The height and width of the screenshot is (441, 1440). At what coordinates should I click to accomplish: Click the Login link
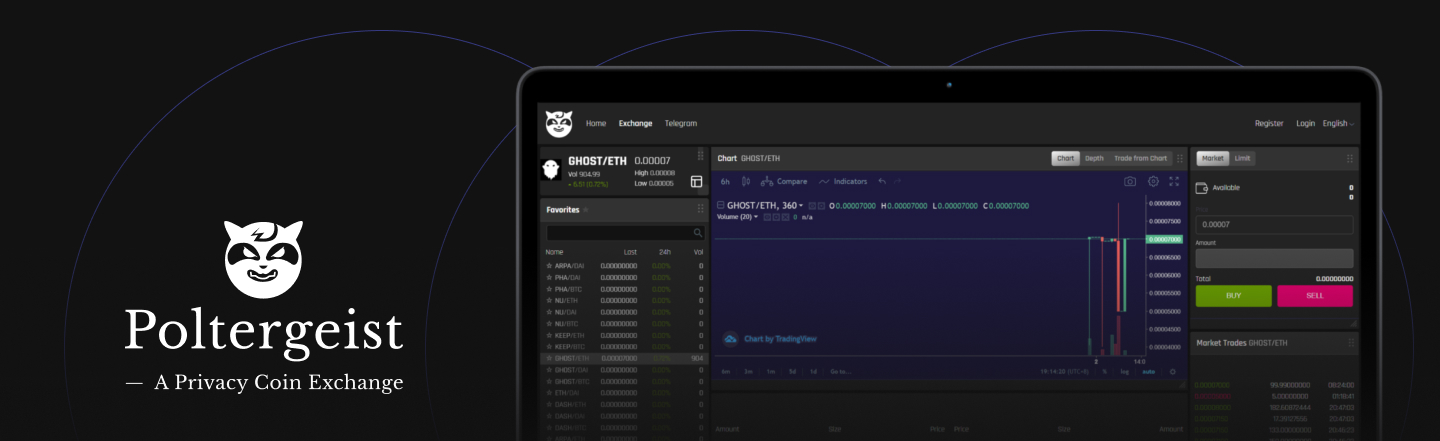point(1305,124)
